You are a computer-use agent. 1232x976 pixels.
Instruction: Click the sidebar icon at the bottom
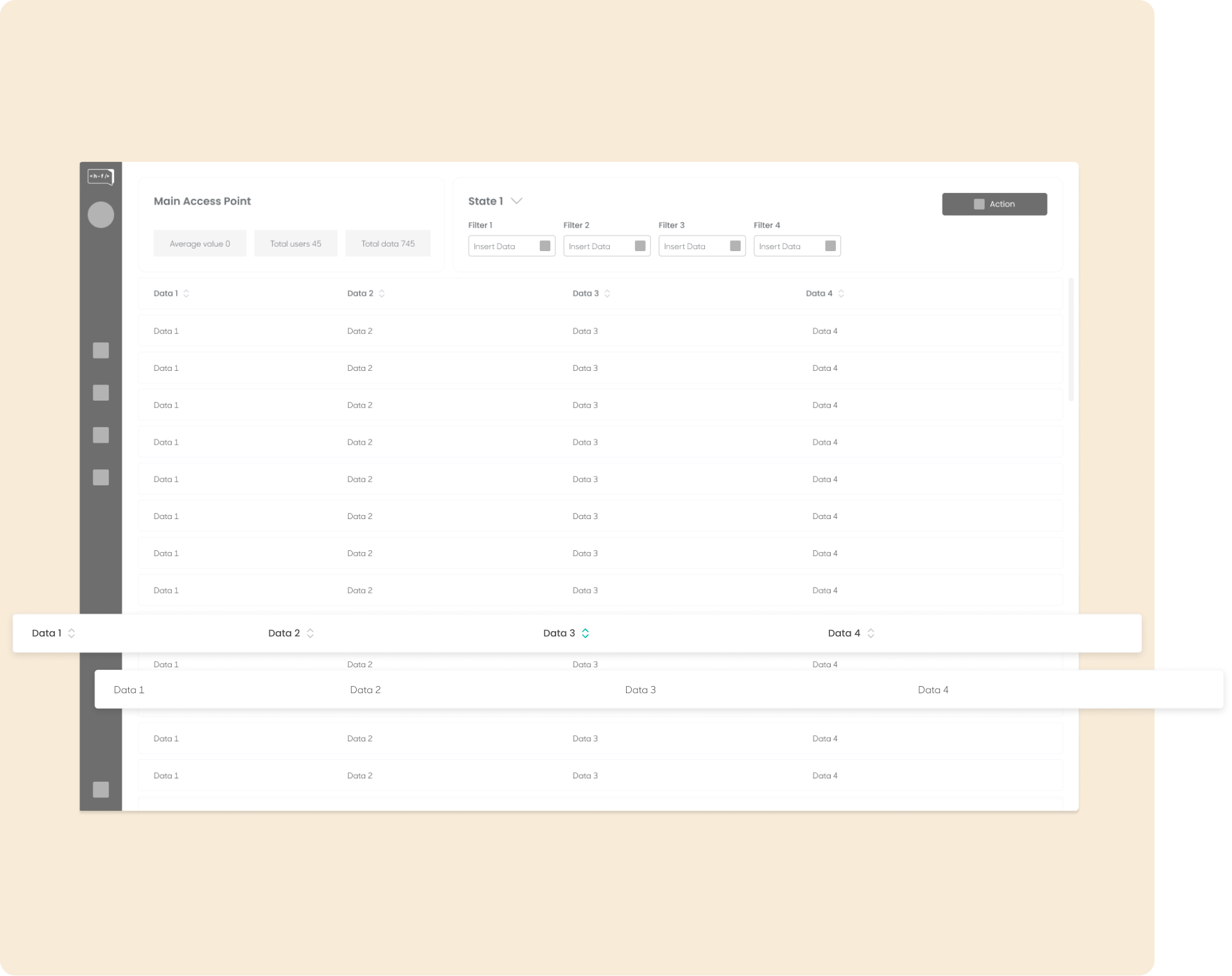pyautogui.click(x=101, y=790)
